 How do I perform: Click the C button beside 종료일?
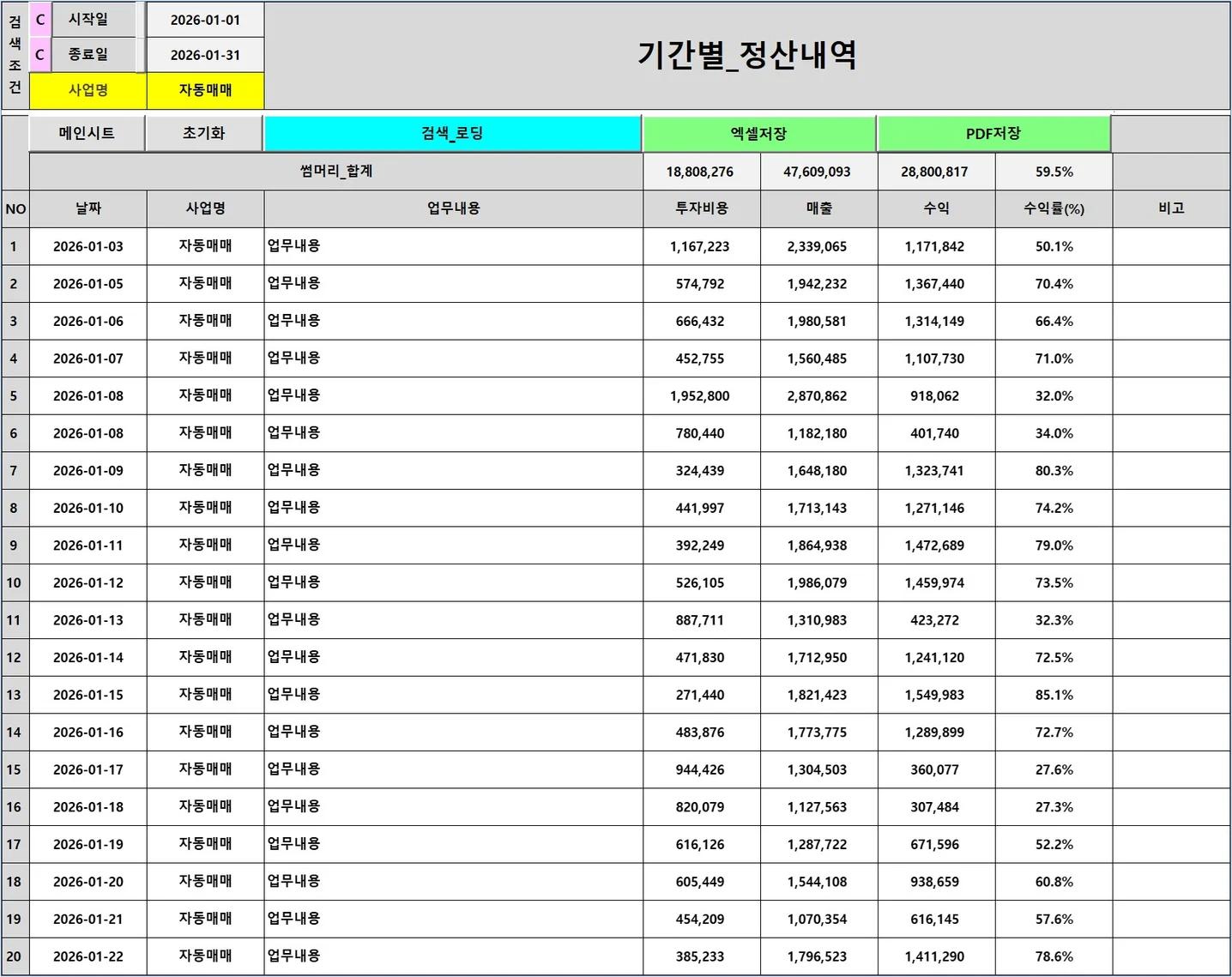[x=39, y=54]
